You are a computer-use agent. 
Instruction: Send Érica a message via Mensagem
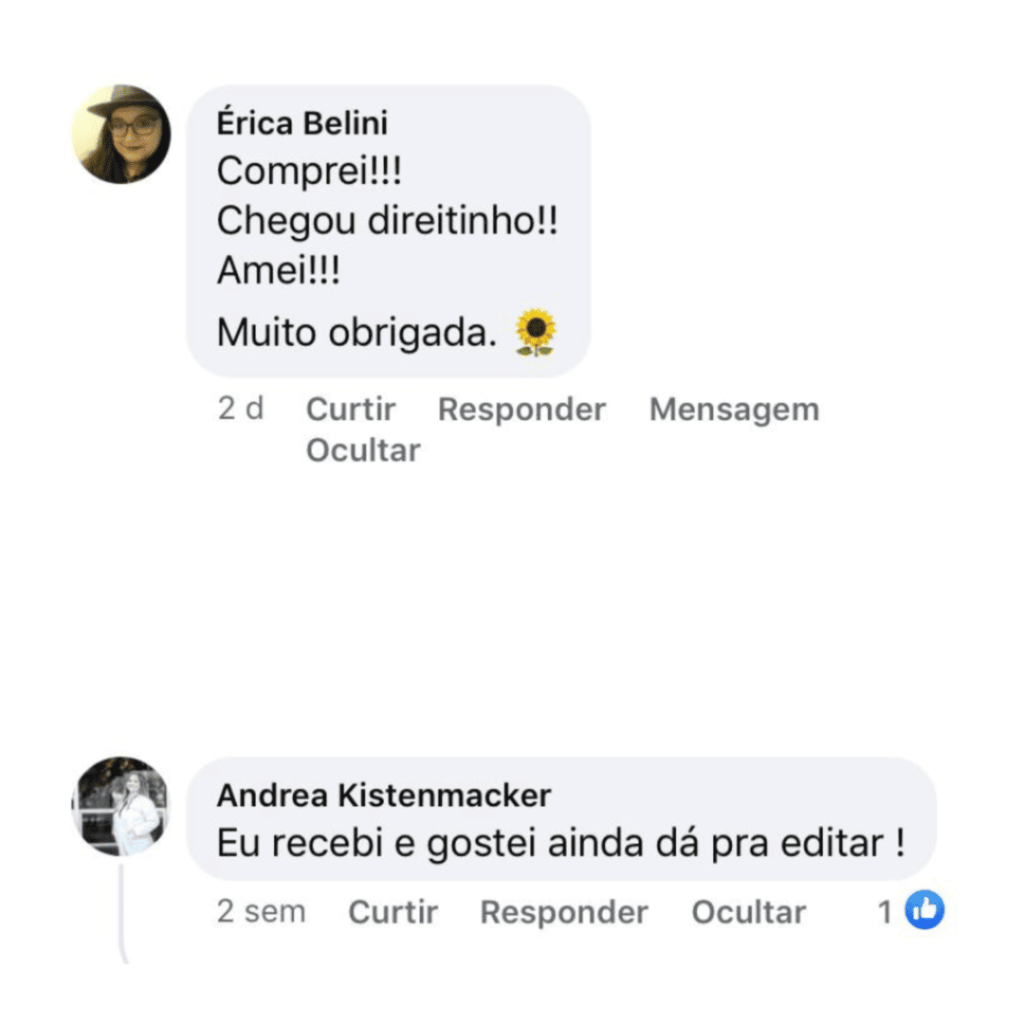click(x=734, y=410)
